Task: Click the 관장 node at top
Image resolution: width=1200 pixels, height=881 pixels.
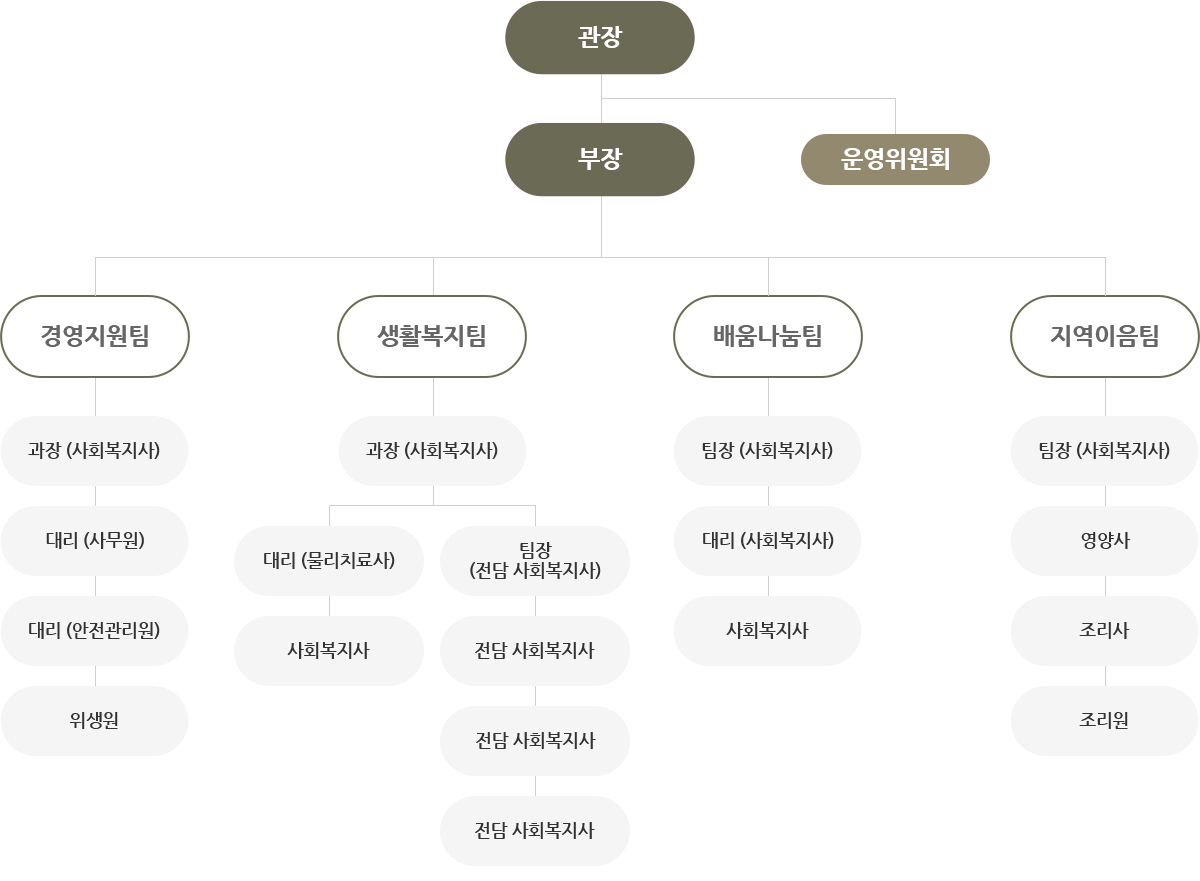Action: [600, 38]
